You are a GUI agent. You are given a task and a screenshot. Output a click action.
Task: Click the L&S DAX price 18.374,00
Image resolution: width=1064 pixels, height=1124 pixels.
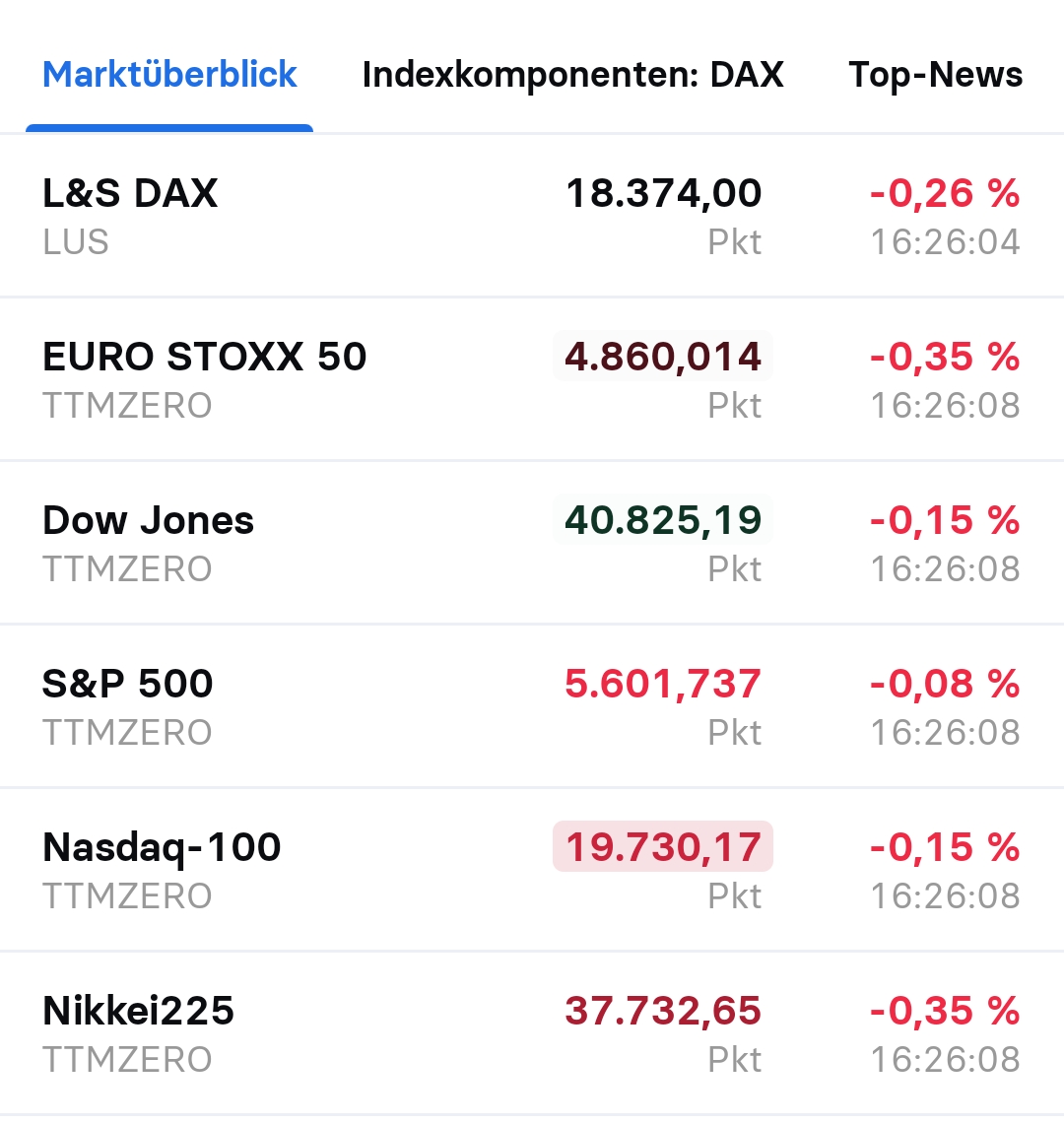click(x=663, y=193)
